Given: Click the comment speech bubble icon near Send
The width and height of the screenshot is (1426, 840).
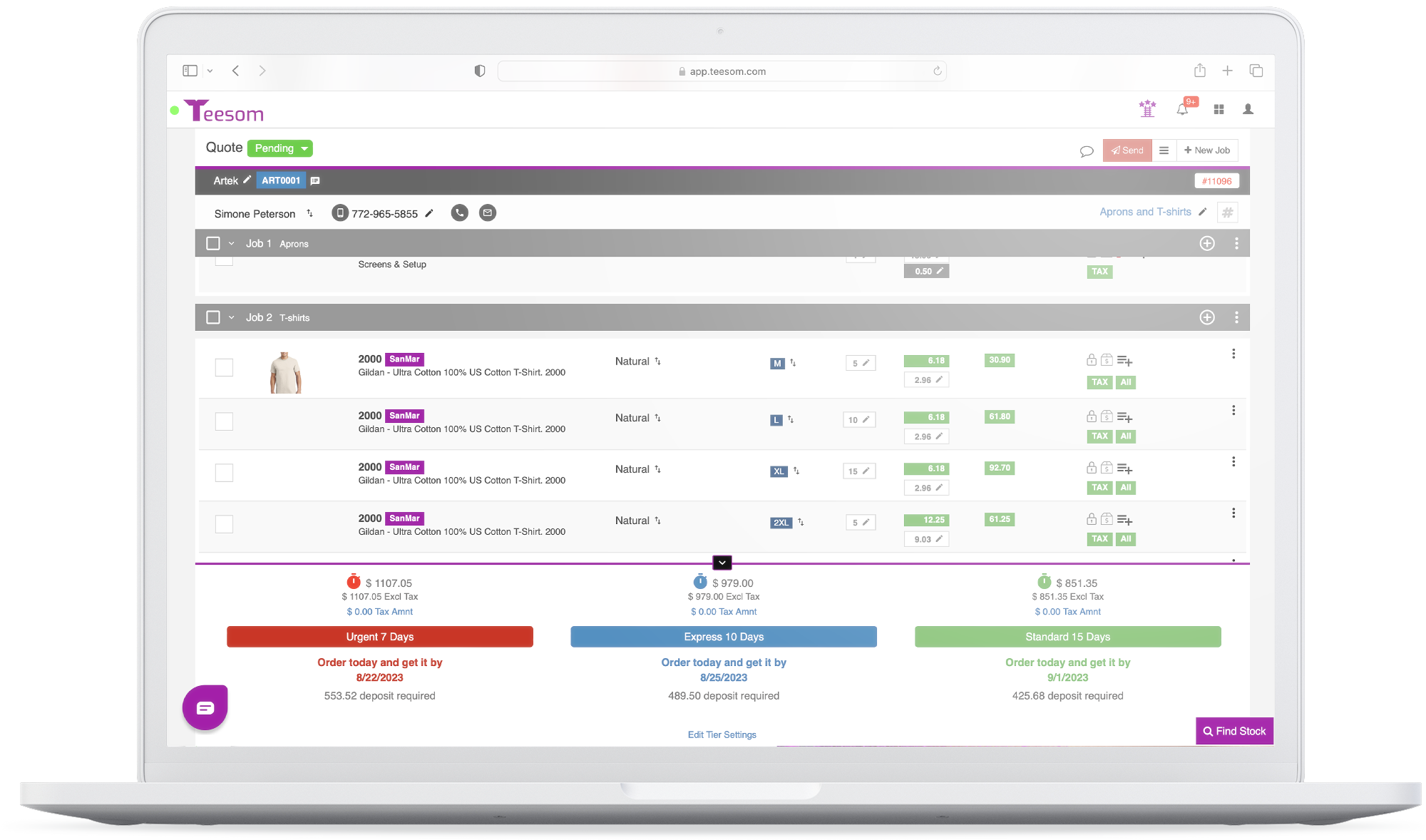Looking at the screenshot, I should pos(1087,151).
